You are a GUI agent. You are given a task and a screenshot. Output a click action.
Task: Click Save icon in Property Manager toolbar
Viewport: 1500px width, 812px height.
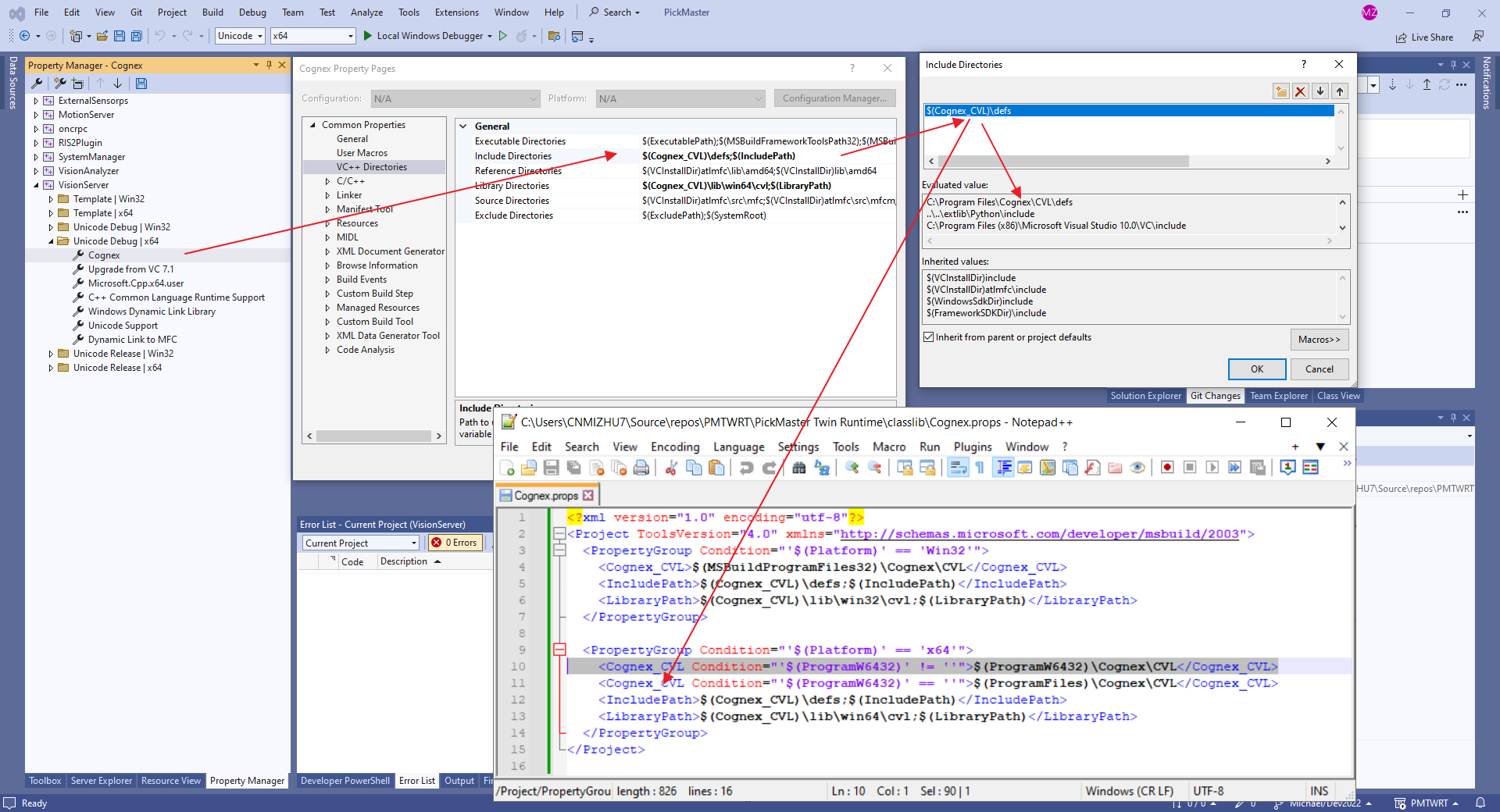point(141,84)
